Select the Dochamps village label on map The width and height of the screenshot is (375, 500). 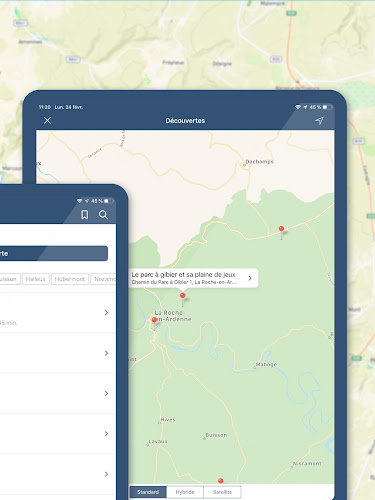tap(259, 162)
